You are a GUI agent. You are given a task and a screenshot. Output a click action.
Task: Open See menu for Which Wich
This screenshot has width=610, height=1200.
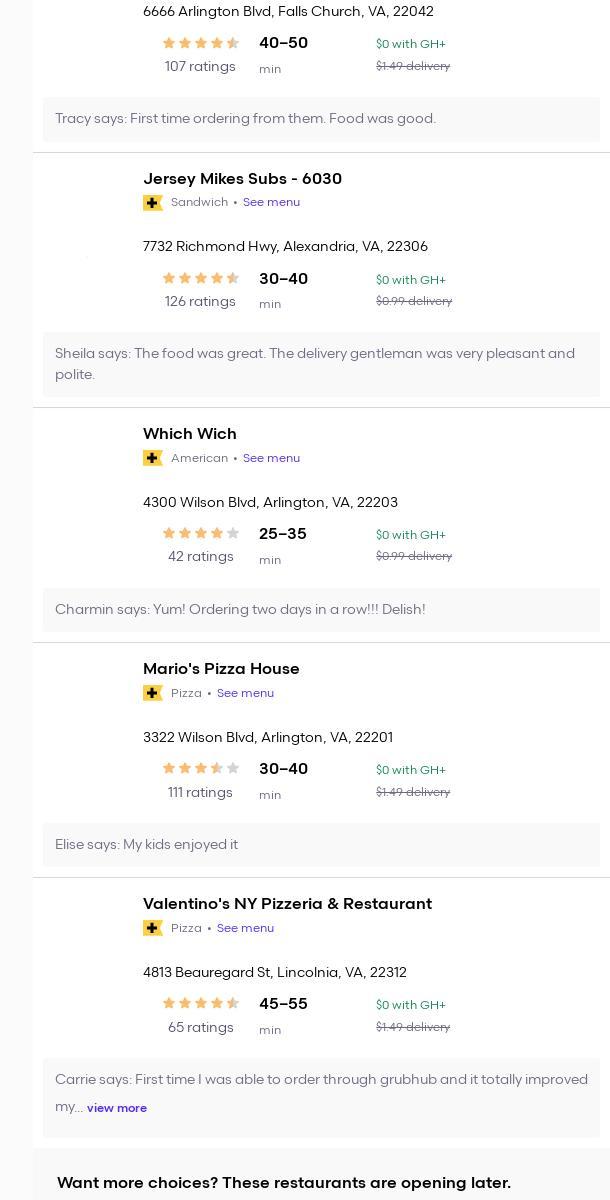point(271,458)
